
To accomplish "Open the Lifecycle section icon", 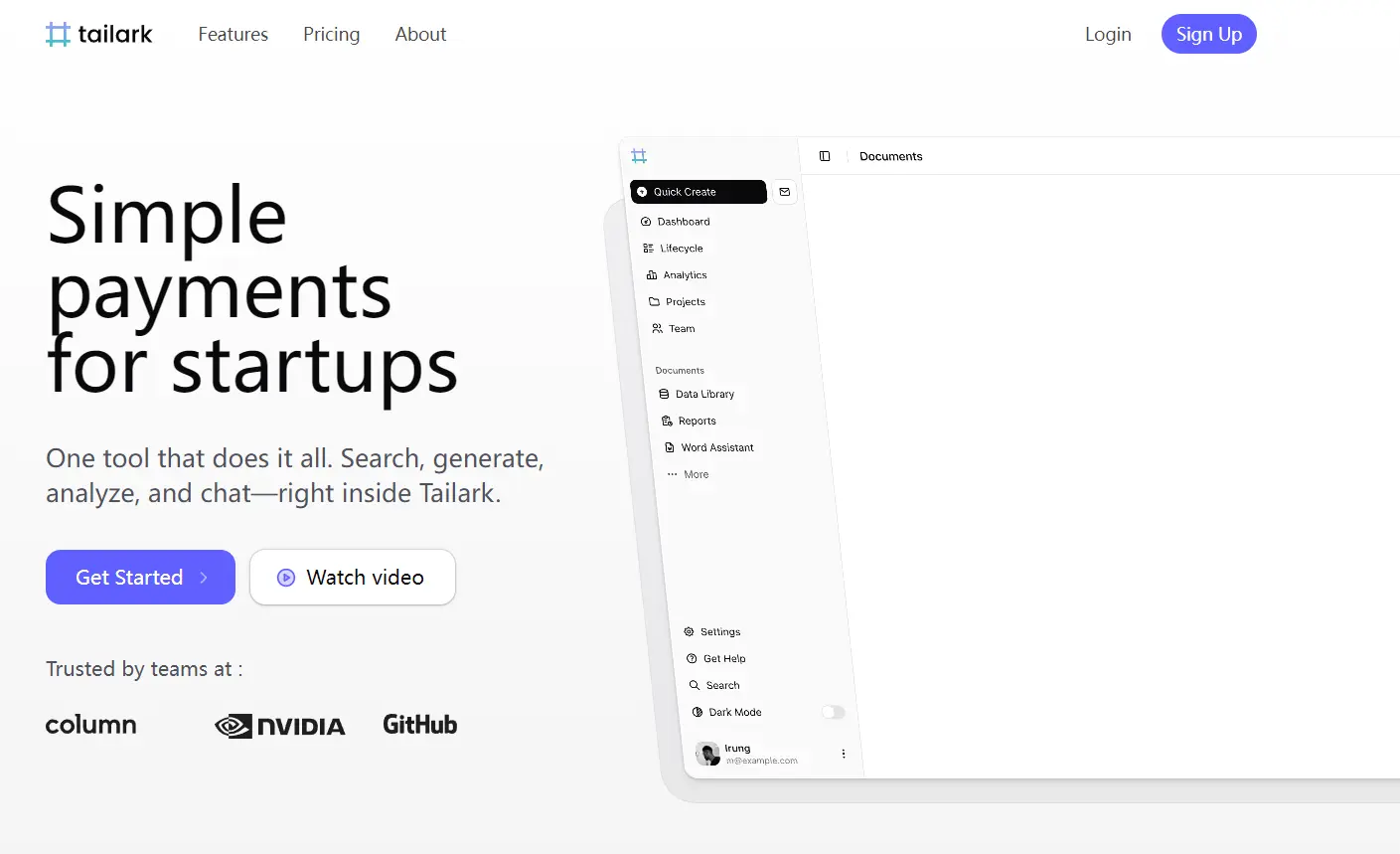I will coord(649,248).
